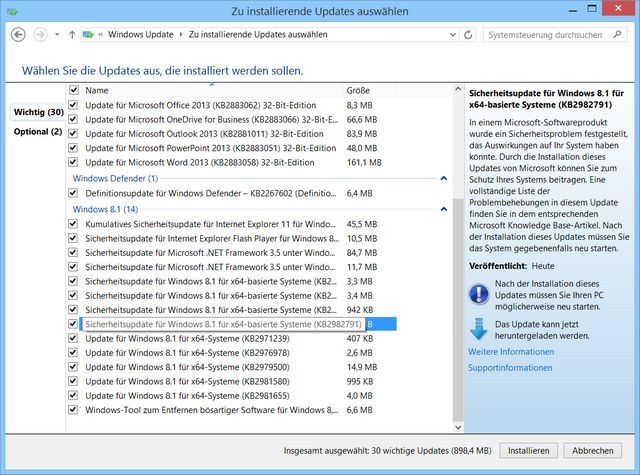This screenshot has width=640, height=475.
Task: Expand the breadcrumb overflow chevron
Action: [x=100, y=35]
